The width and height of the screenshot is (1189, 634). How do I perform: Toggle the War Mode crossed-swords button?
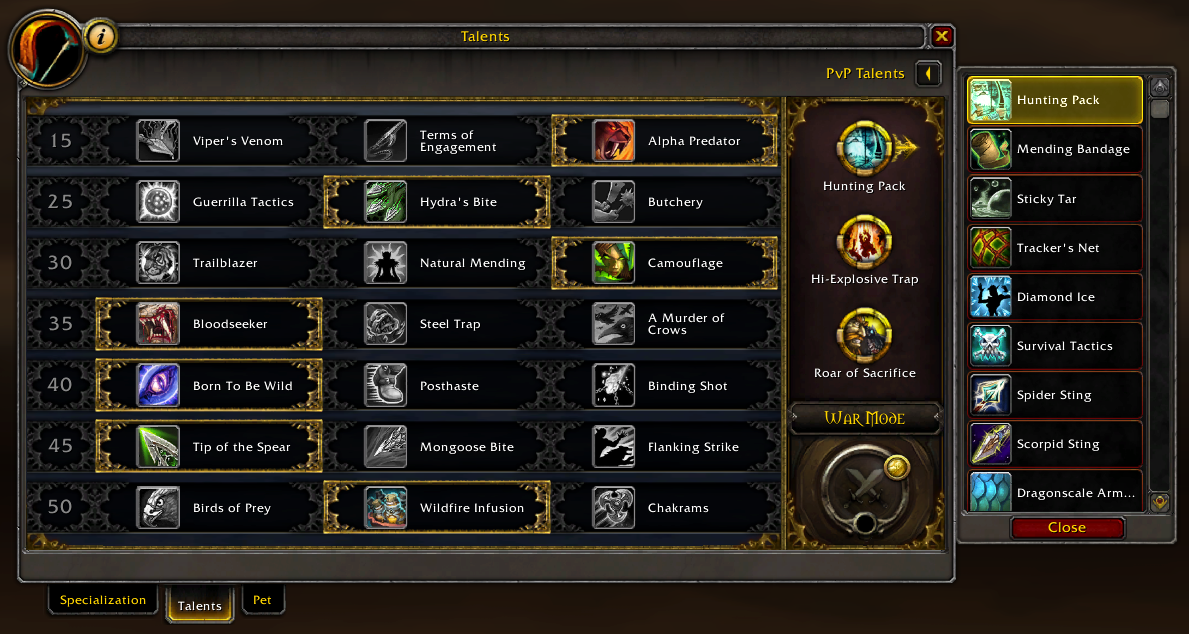click(x=864, y=484)
